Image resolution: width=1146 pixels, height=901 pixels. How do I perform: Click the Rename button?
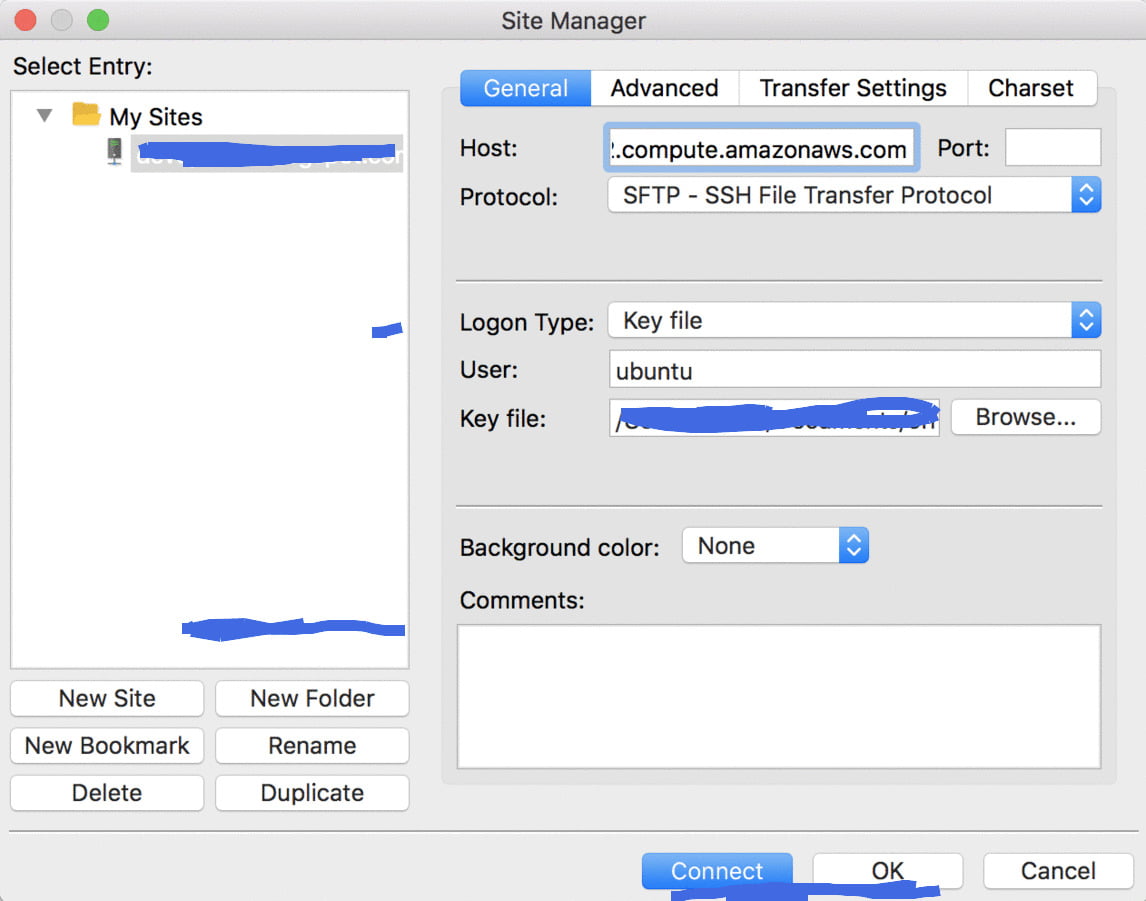312,746
